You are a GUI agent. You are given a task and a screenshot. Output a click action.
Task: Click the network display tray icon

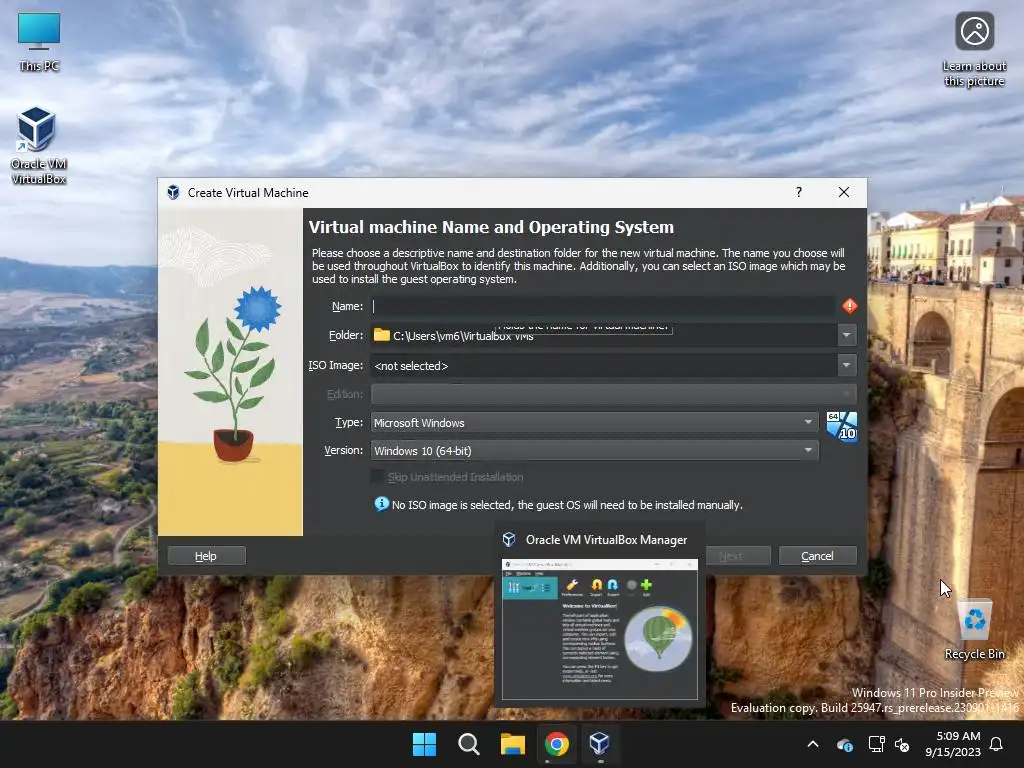click(876, 744)
